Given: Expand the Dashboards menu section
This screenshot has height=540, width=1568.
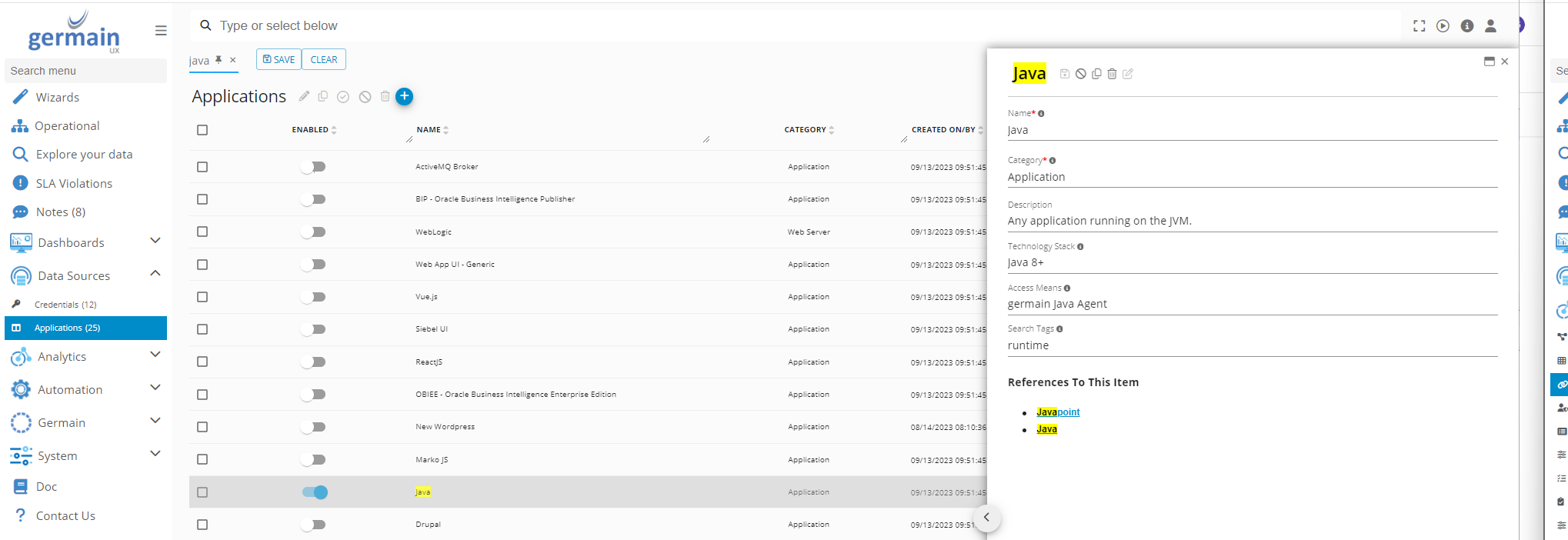Looking at the screenshot, I should point(155,242).
